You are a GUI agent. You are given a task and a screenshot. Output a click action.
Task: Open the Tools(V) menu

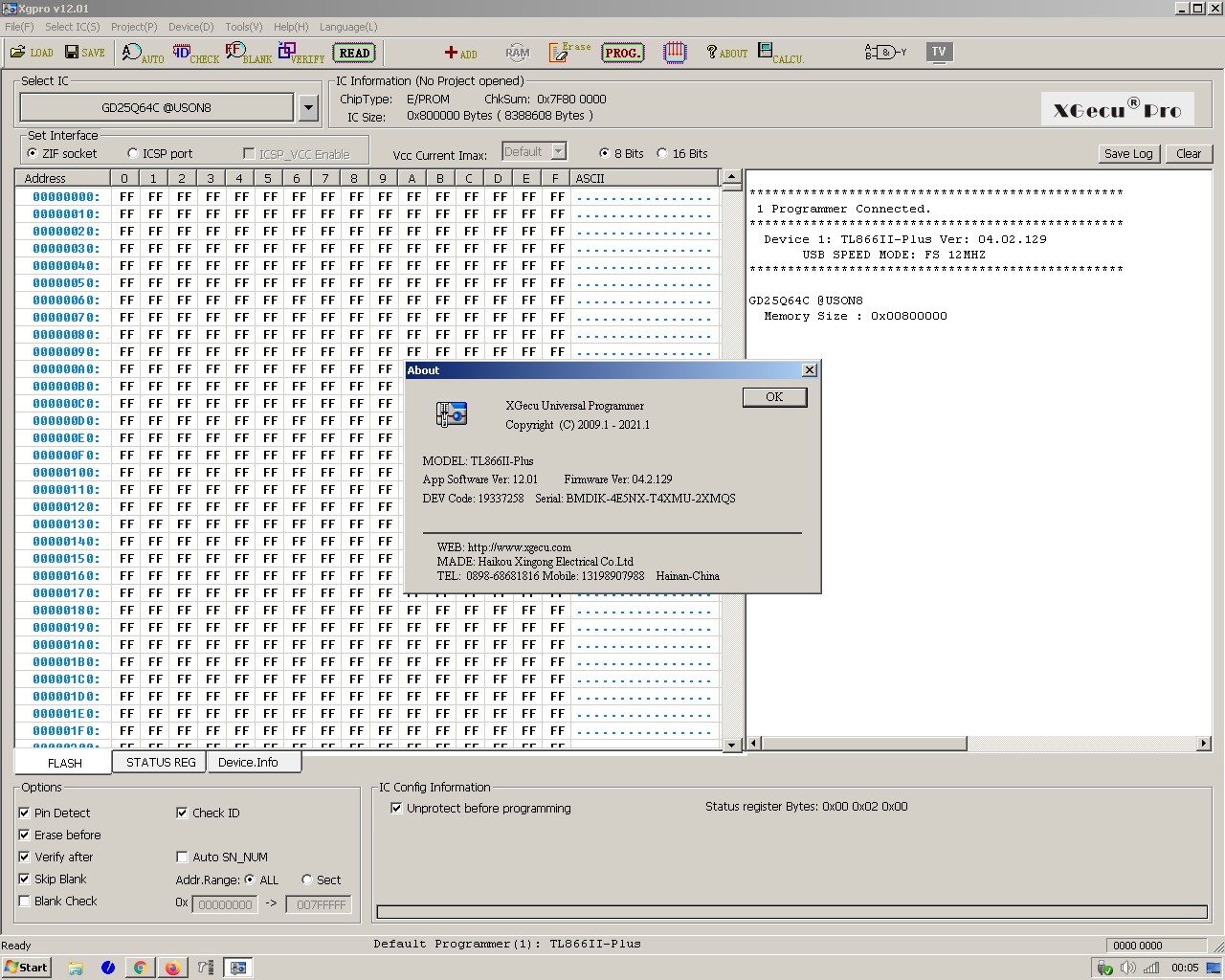coord(244,27)
